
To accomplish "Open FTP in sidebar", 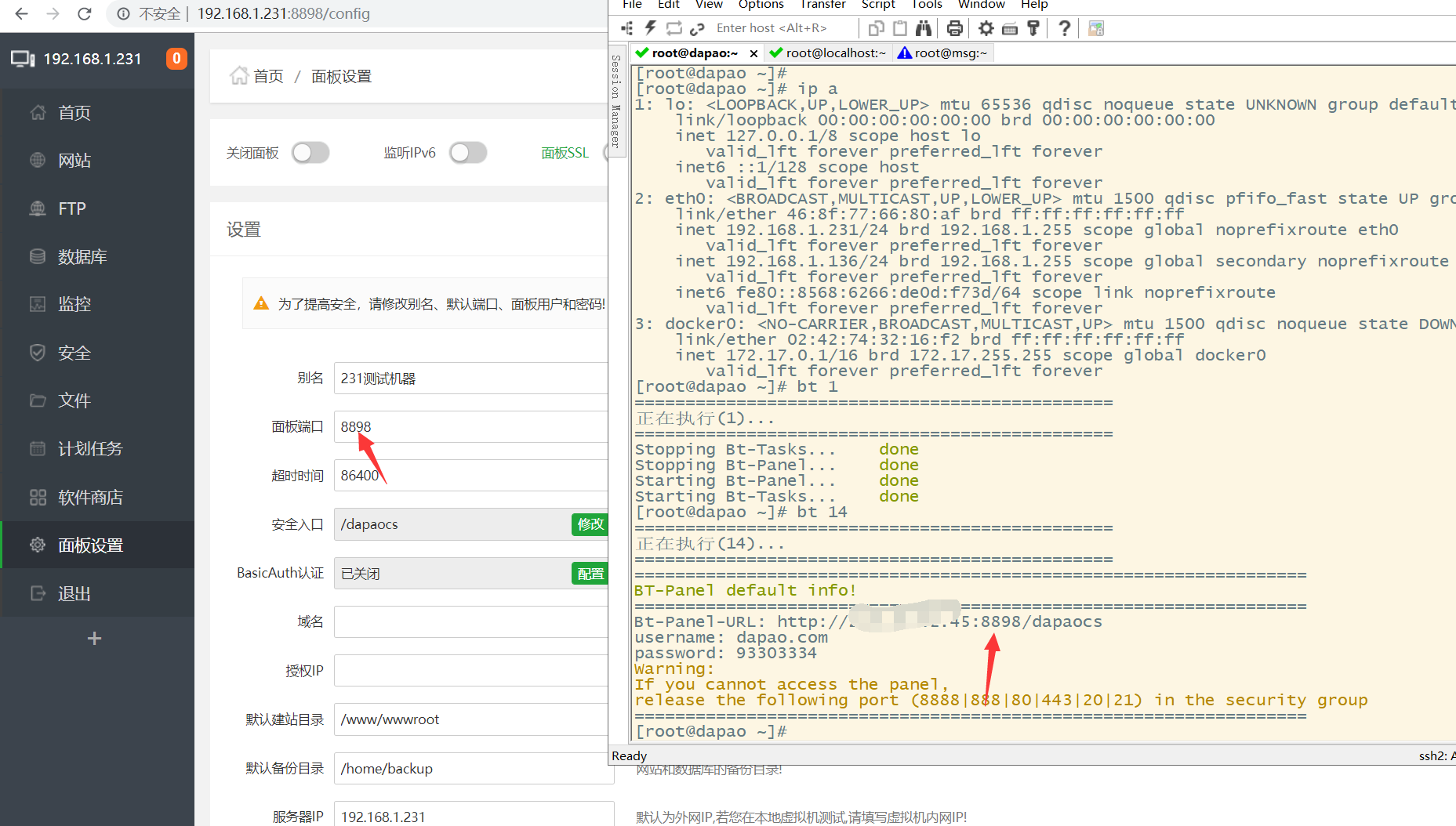I will (97, 208).
